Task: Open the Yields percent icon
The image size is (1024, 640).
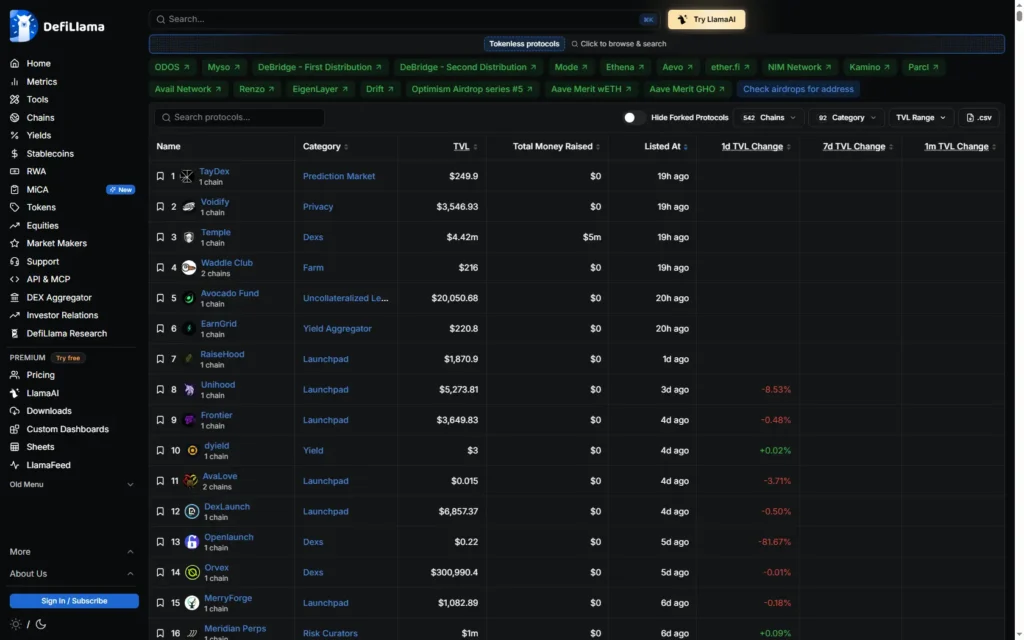Action: tap(14, 135)
